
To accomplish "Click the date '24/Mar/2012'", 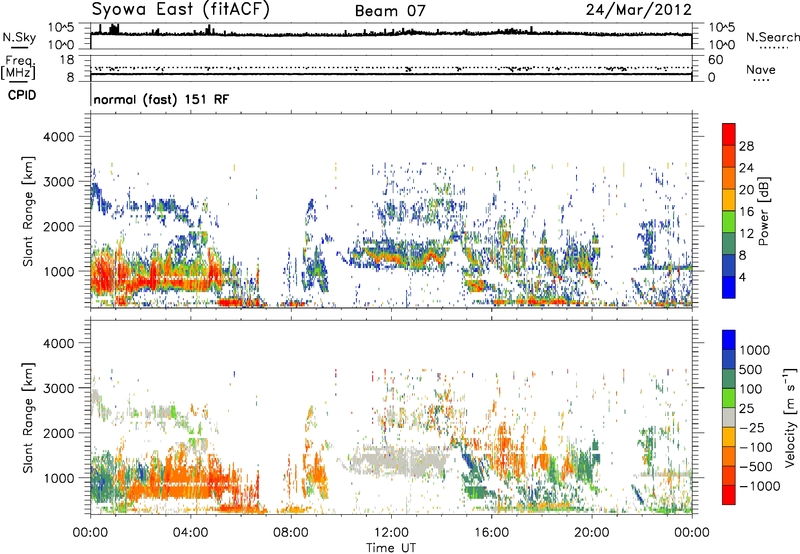I will pos(639,10).
